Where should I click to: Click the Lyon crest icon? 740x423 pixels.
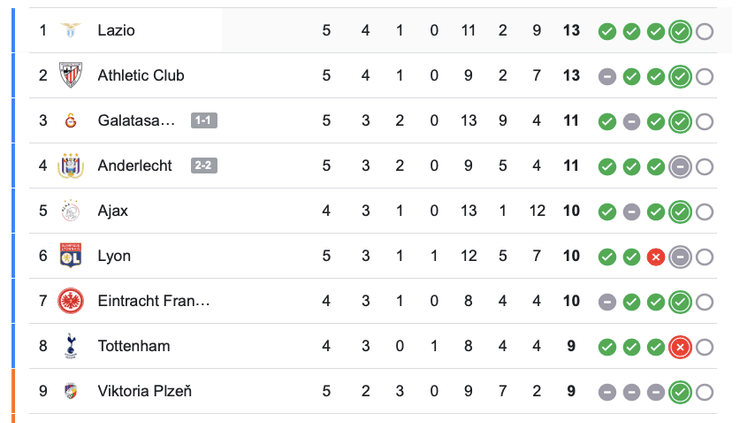[71, 256]
